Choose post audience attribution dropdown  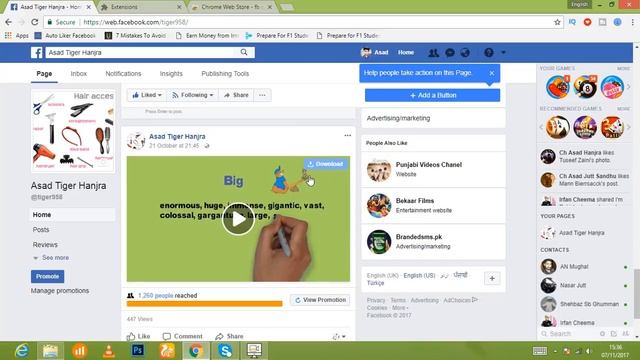tap(339, 336)
